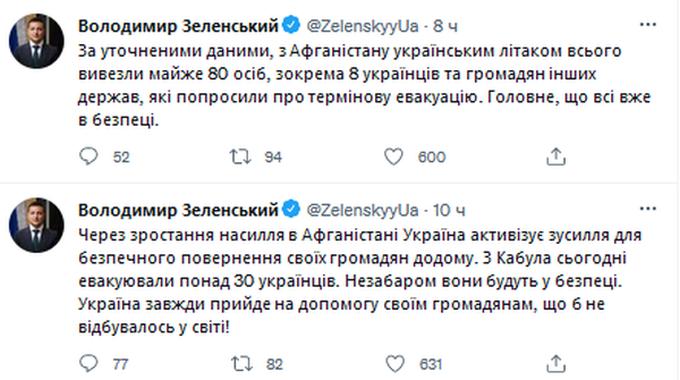
Task: Like the first tweet with 600 likes
Action: pyautogui.click(x=393, y=157)
